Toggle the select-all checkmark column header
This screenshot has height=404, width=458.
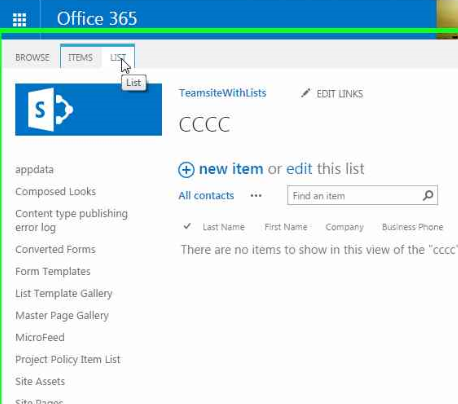pyautogui.click(x=187, y=227)
